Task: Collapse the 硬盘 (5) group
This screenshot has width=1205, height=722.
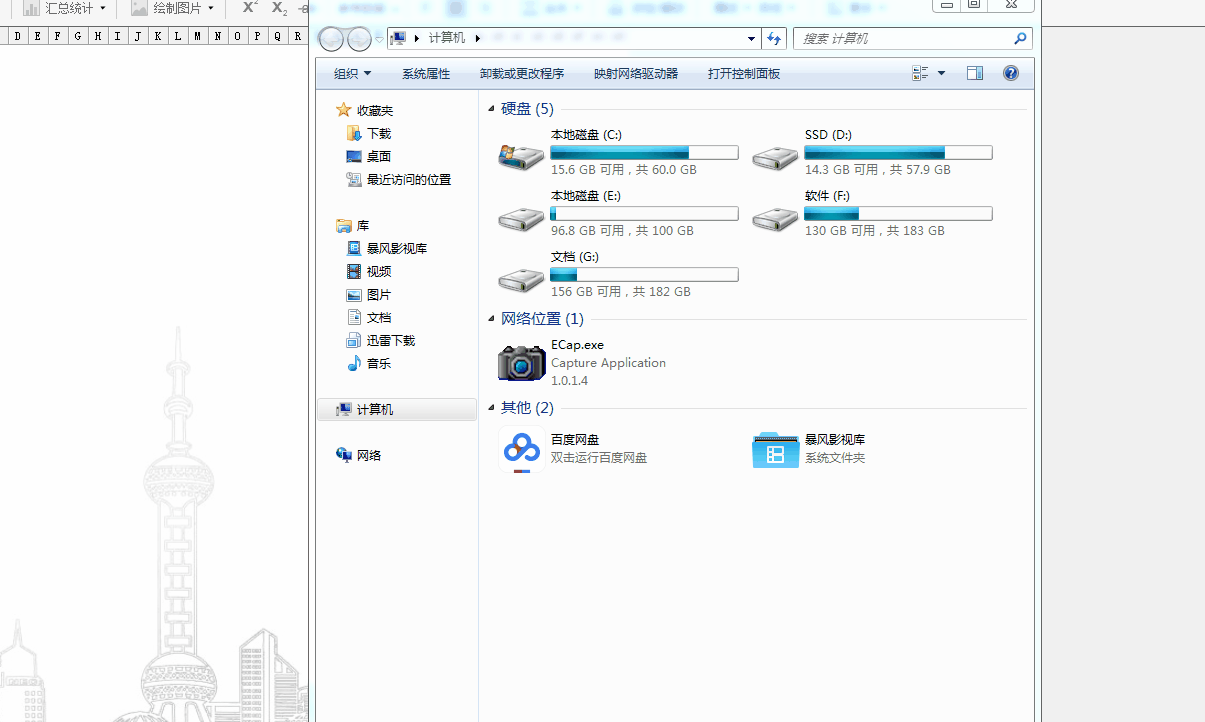Action: click(x=491, y=109)
